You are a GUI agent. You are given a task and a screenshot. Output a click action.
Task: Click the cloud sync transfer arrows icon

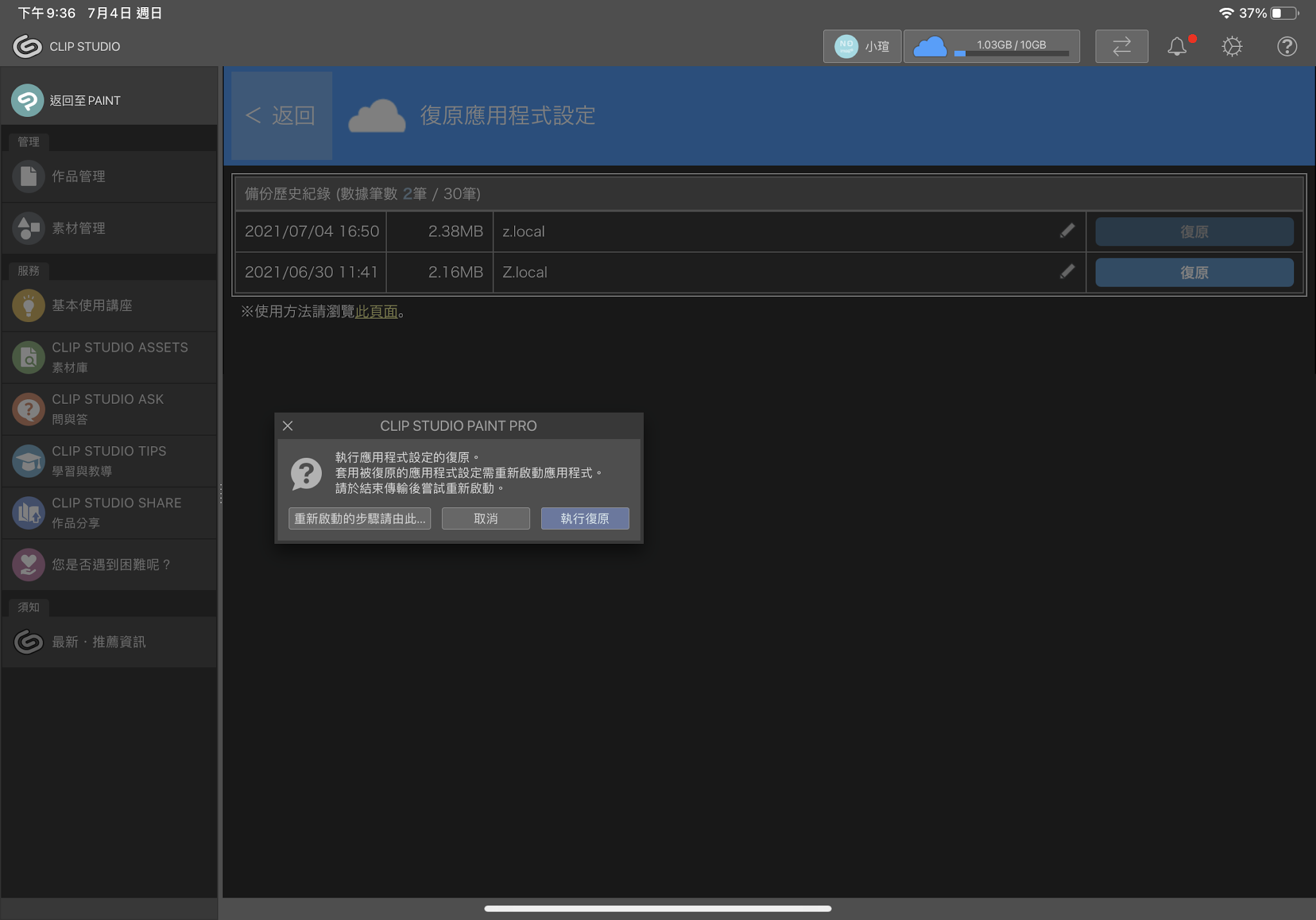click(1121, 46)
